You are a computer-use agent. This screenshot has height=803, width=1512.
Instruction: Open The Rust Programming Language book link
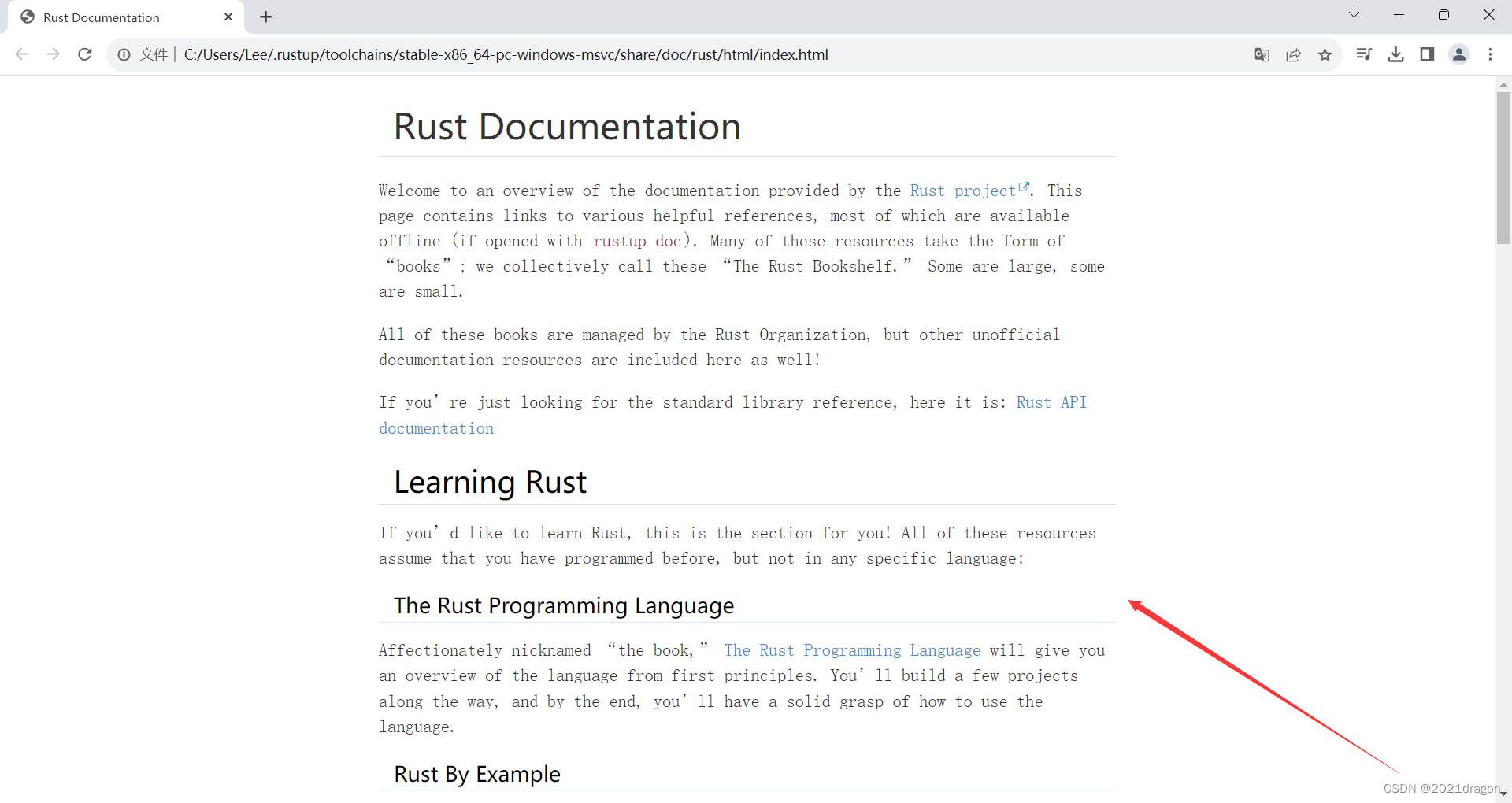(x=852, y=650)
